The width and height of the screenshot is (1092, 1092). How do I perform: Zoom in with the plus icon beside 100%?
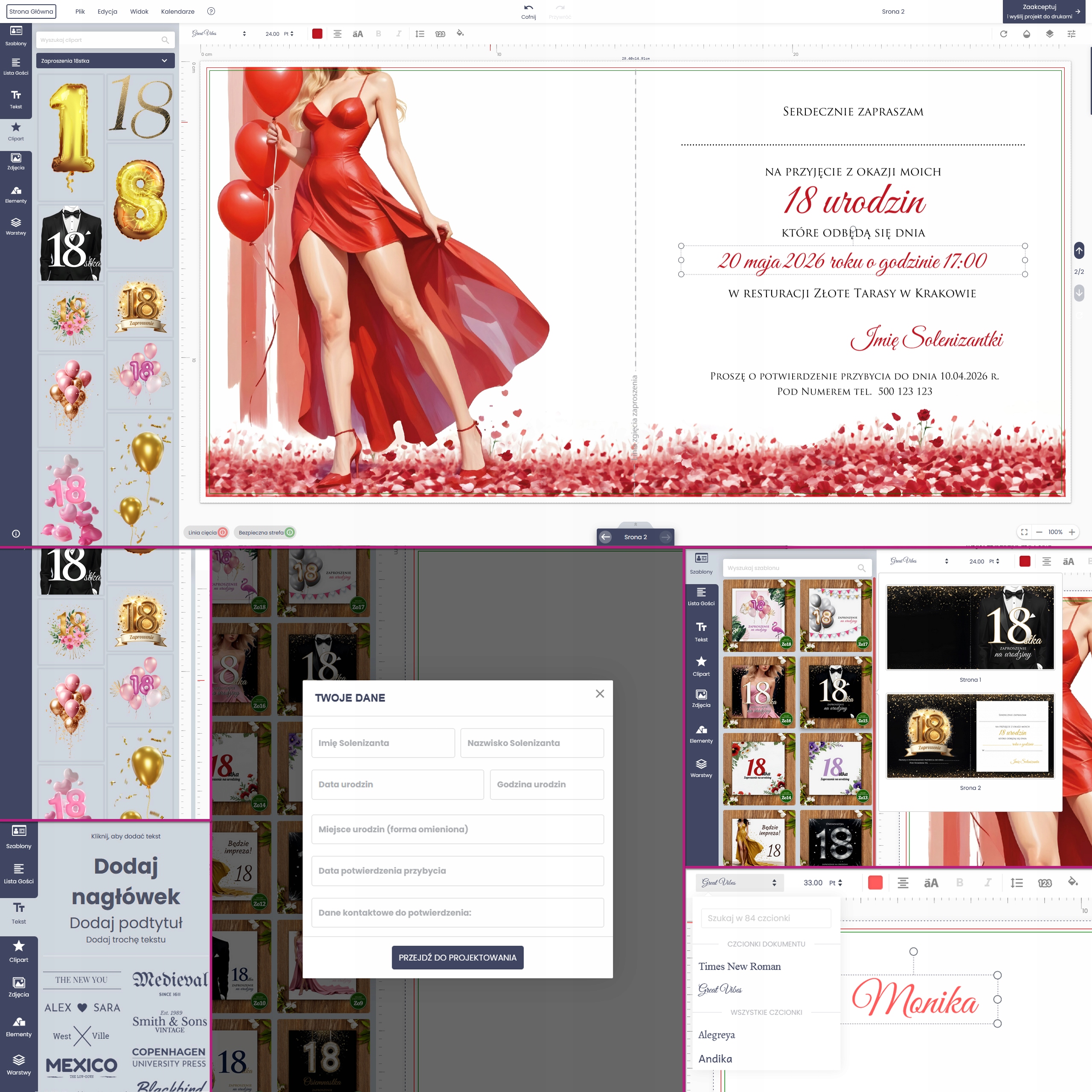click(x=1072, y=532)
